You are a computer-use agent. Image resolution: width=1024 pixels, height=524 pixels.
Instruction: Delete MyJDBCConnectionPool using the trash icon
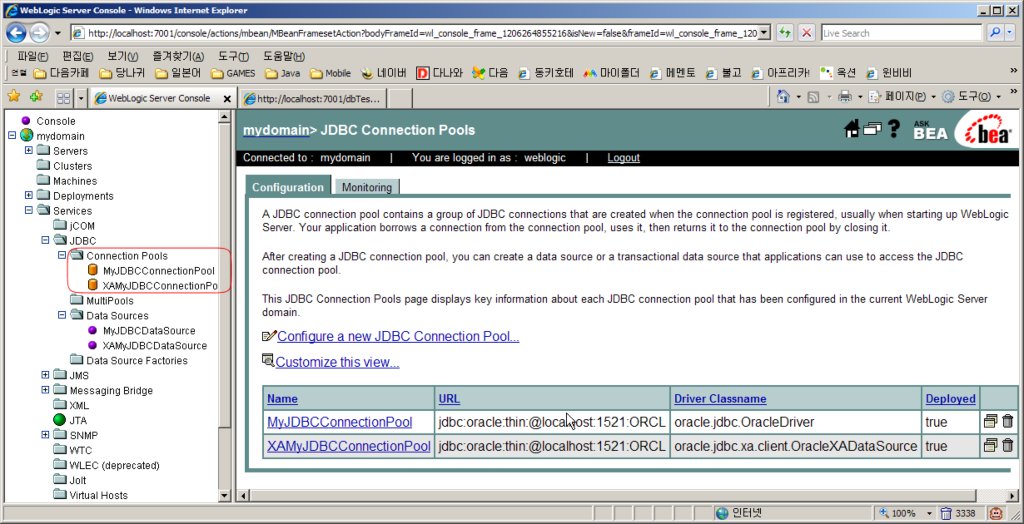(x=1008, y=421)
